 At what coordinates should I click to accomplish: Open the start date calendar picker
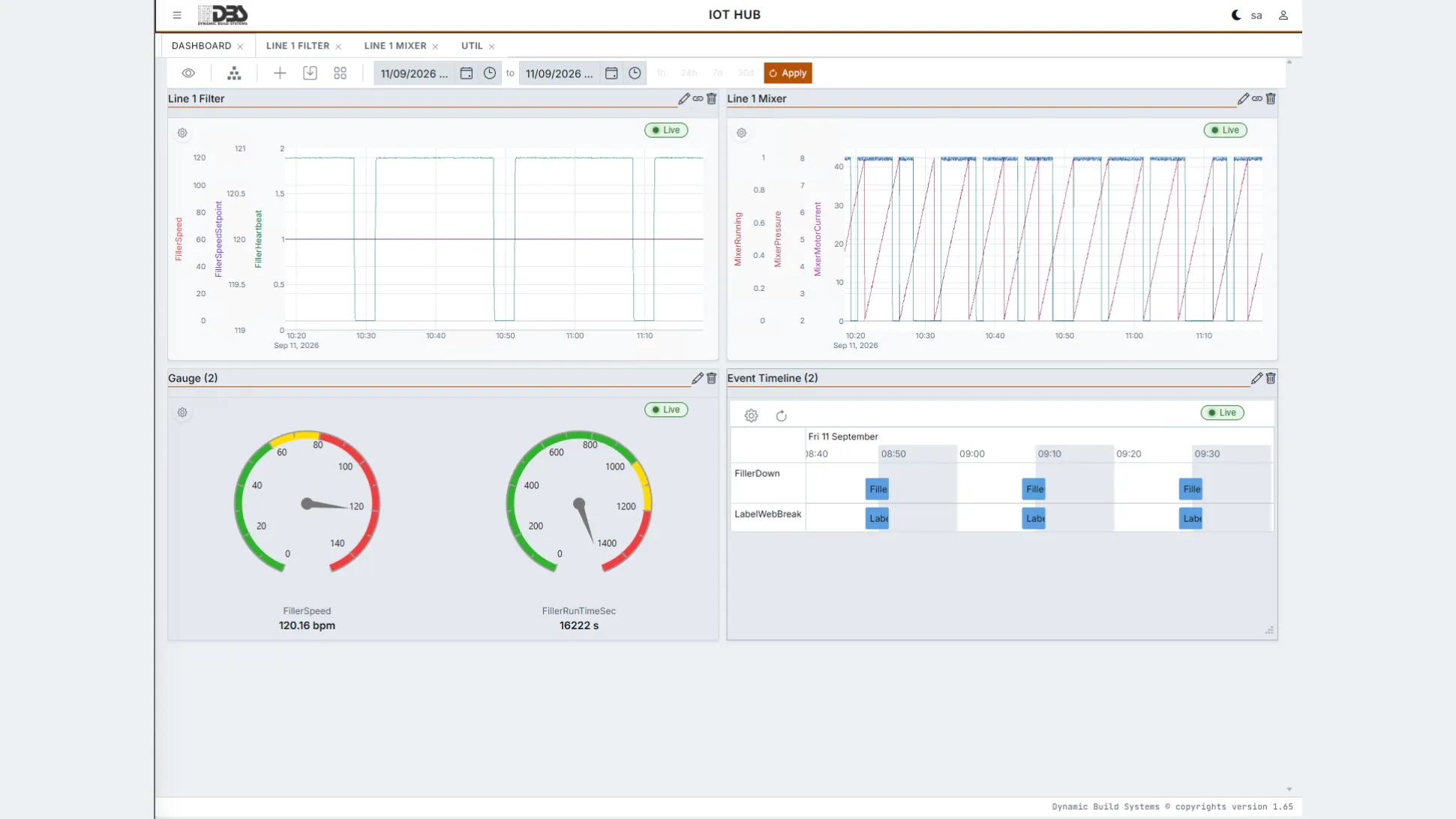tap(467, 73)
